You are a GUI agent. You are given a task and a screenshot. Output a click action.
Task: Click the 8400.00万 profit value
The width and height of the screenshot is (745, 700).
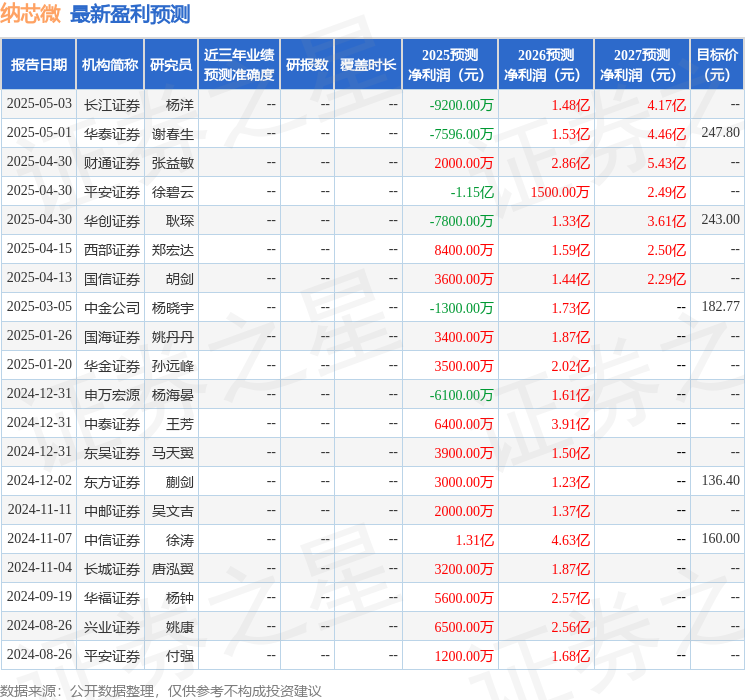point(464,250)
